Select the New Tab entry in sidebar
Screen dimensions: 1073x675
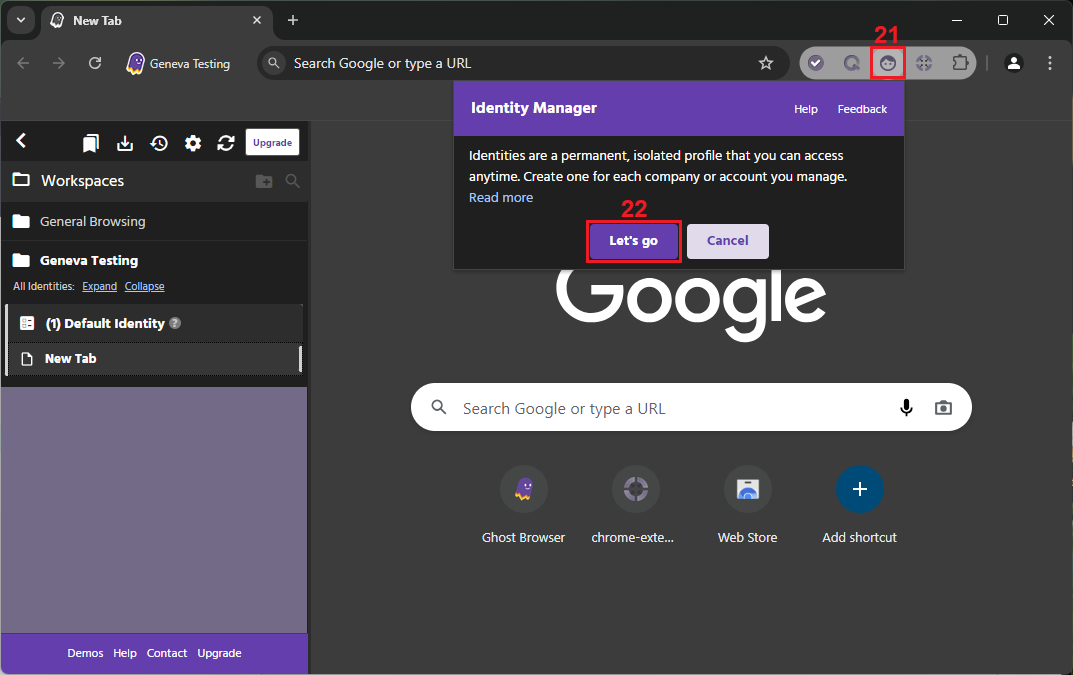[x=155, y=359]
